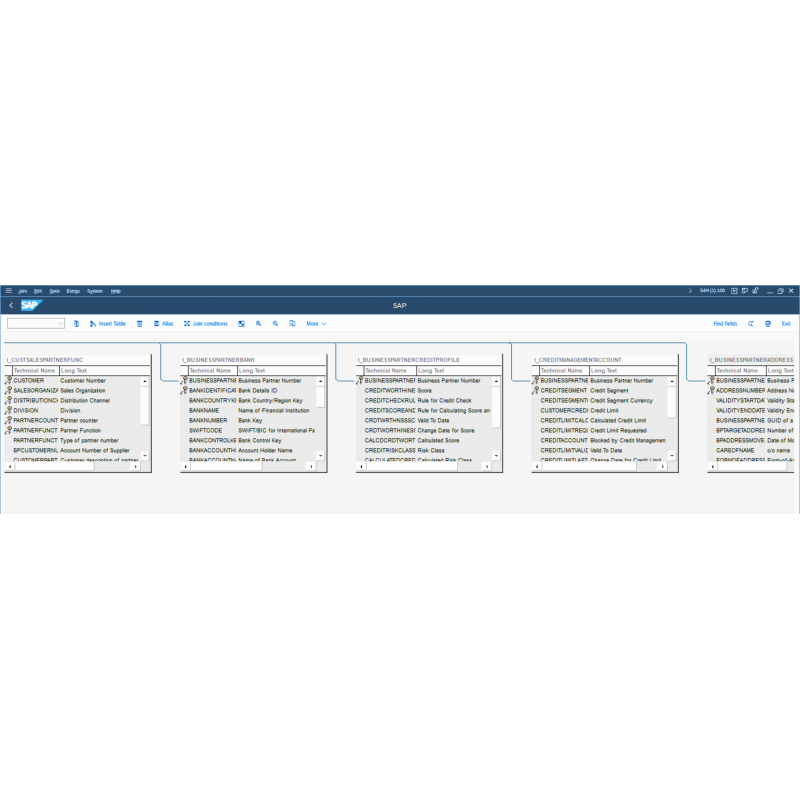
Task: Open the Goto menu
Action: point(55,290)
